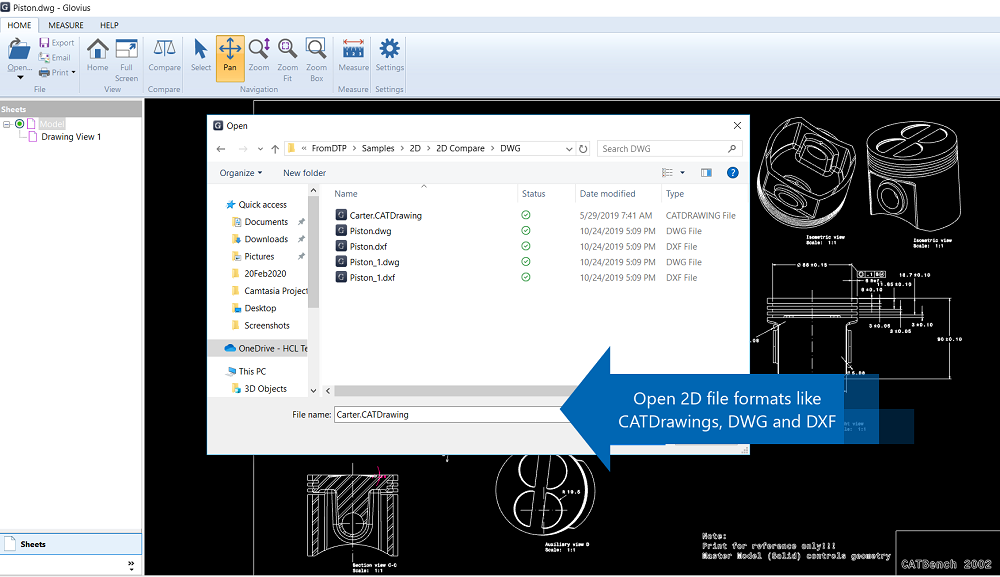Screen dimensions: 1000x577
Task: Select This PC in navigation pane
Action: point(252,371)
